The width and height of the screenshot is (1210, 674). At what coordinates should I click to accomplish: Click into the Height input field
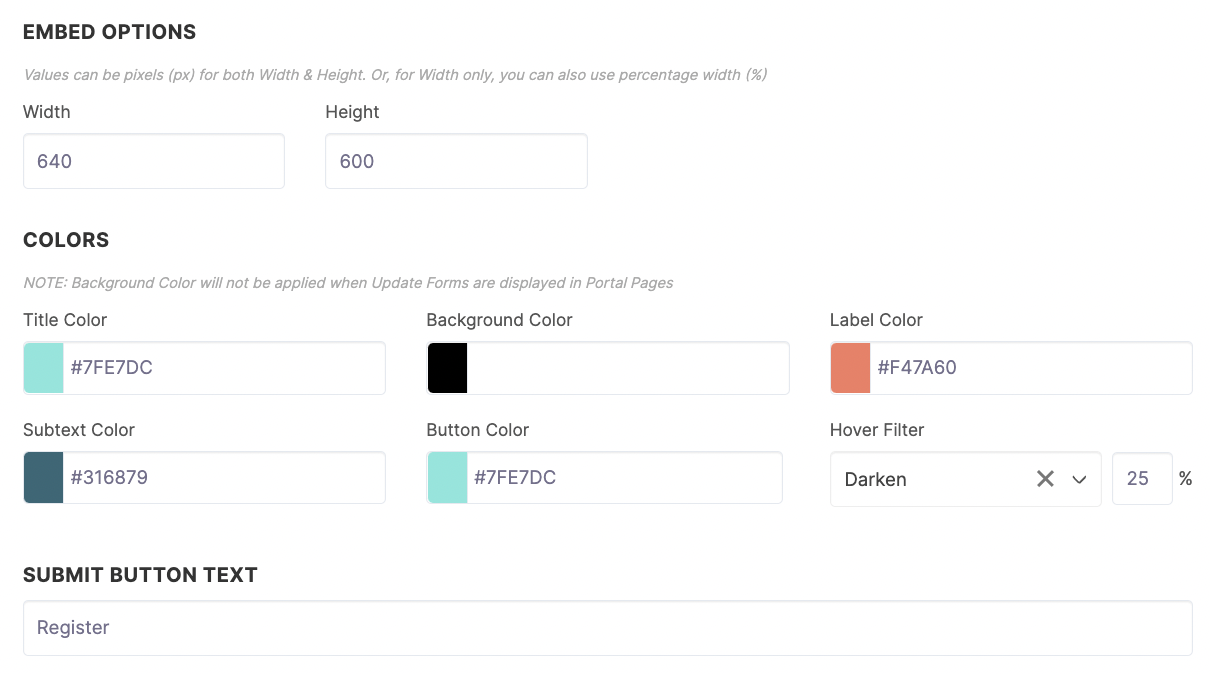tap(456, 161)
